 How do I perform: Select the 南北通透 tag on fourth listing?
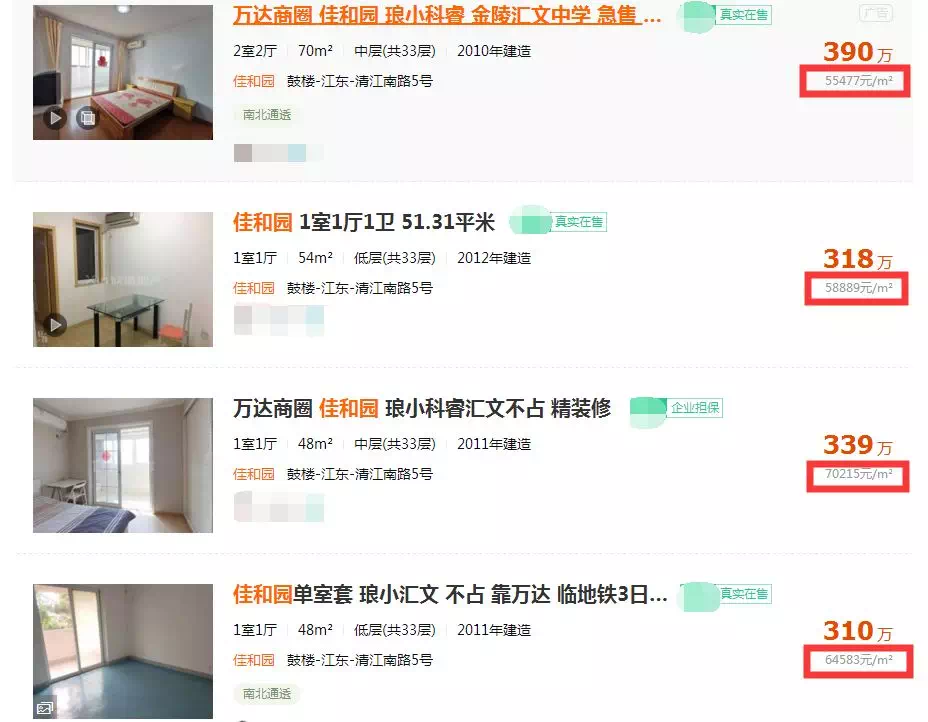click(x=267, y=694)
